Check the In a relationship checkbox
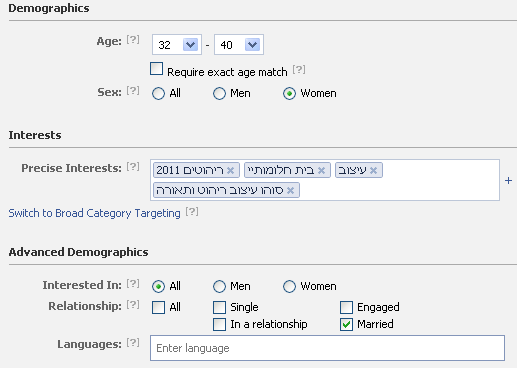The image size is (517, 368). [x=219, y=324]
